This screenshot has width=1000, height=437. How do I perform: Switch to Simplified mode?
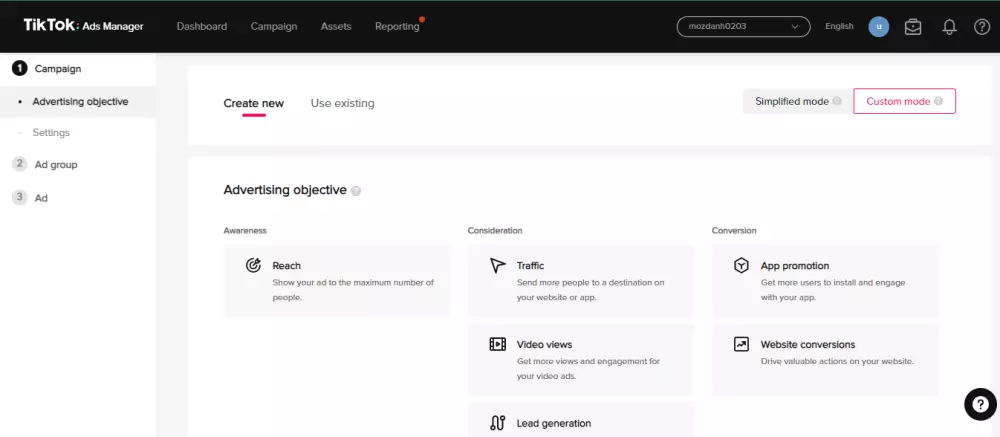pos(797,101)
